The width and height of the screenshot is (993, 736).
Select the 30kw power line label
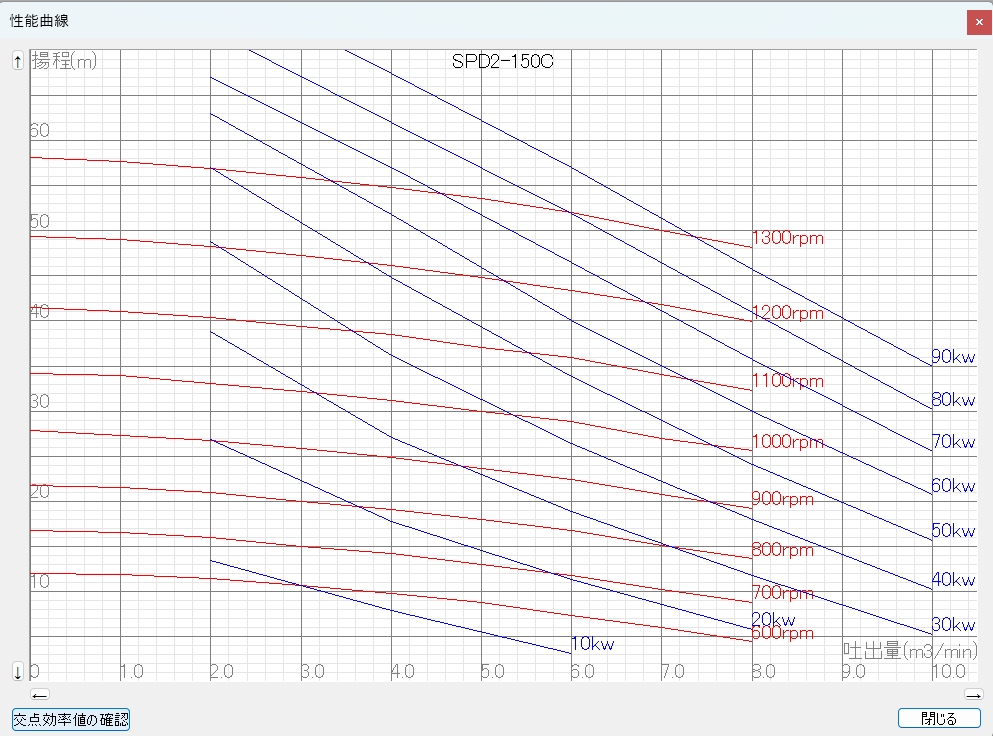[953, 625]
